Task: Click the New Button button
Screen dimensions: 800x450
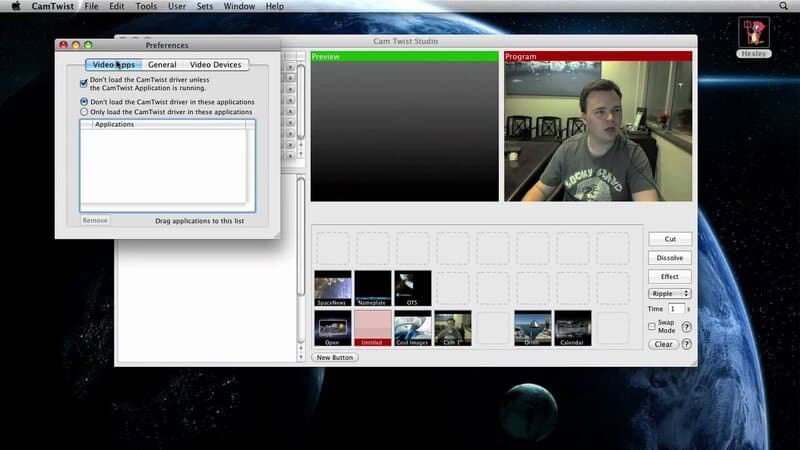Action: (x=335, y=358)
